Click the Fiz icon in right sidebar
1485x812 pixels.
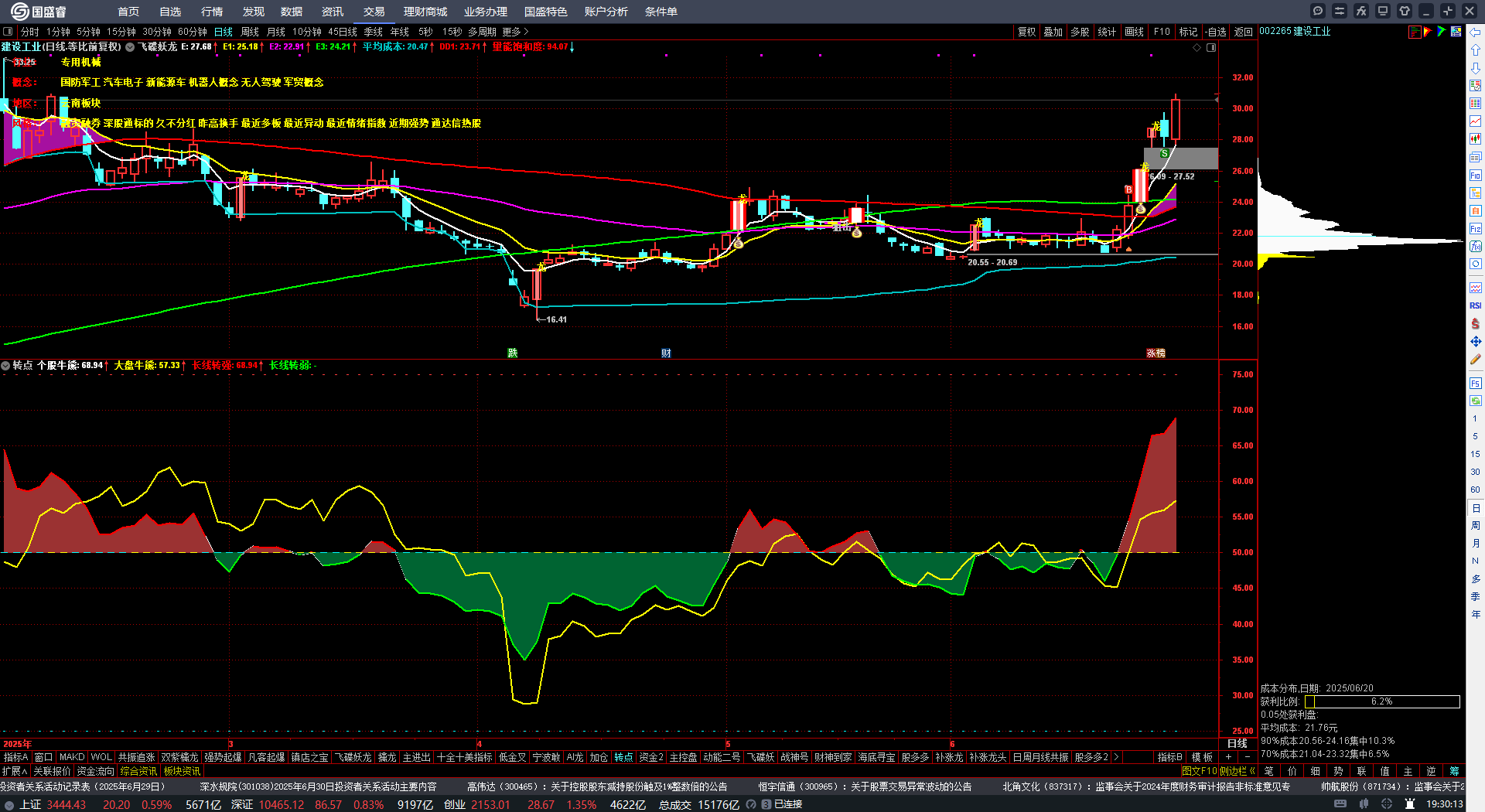click(1476, 229)
